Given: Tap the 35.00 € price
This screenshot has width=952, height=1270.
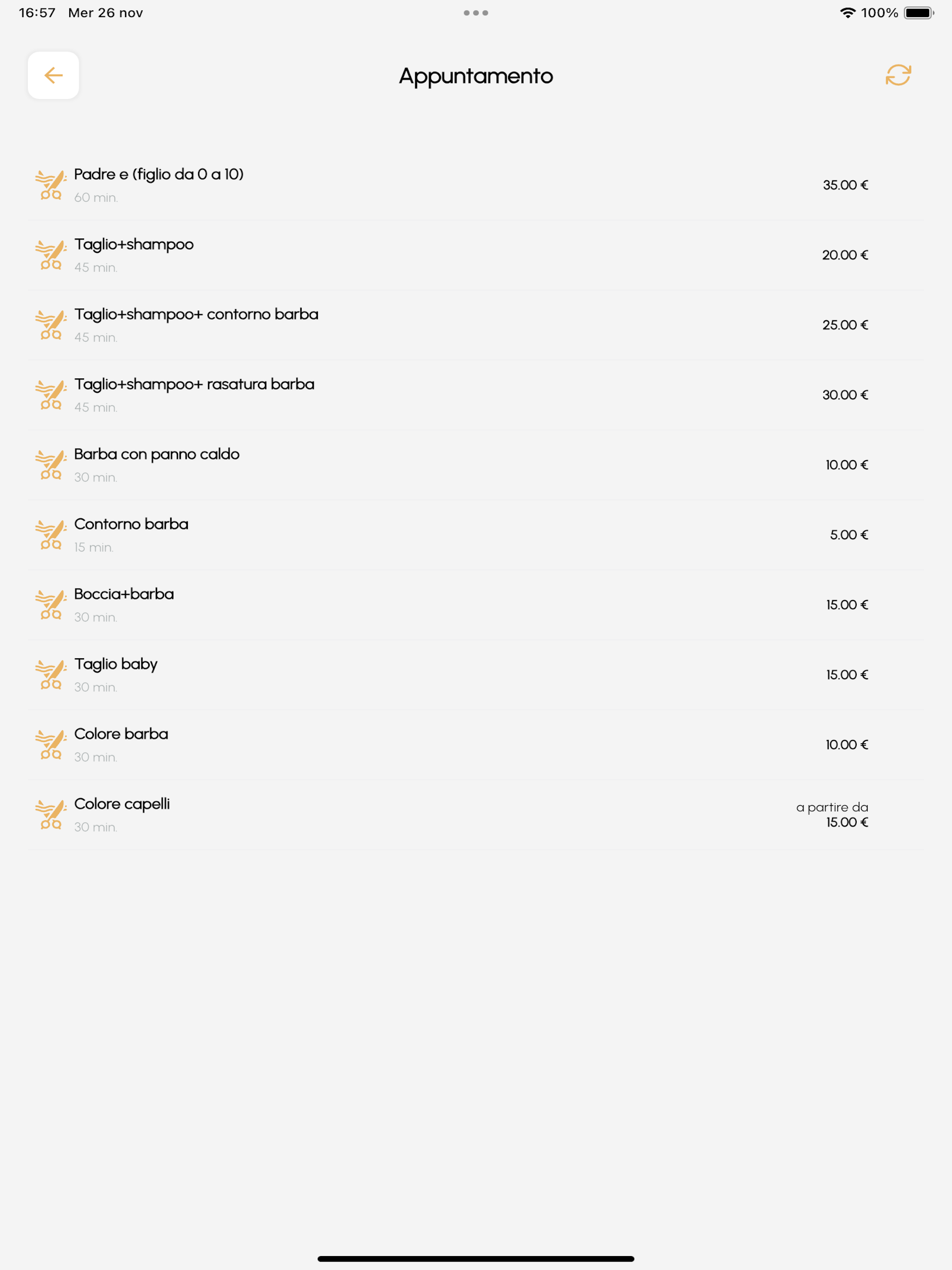Looking at the screenshot, I should point(845,185).
